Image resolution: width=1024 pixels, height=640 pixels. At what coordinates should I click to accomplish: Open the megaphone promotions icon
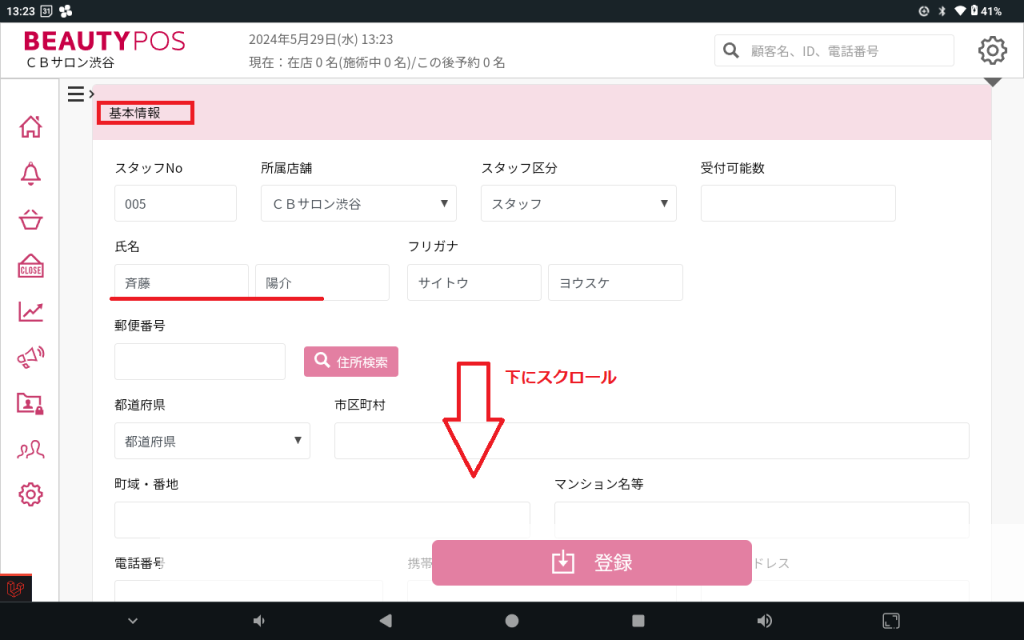pos(31,357)
